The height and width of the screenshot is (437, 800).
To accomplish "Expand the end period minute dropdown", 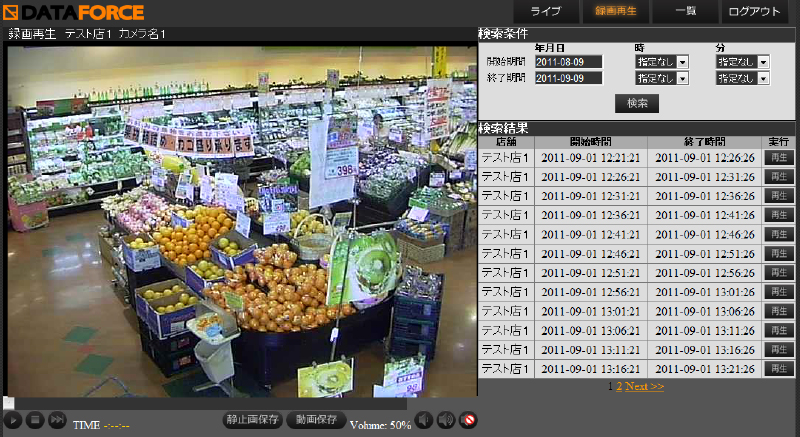I will pos(742,79).
